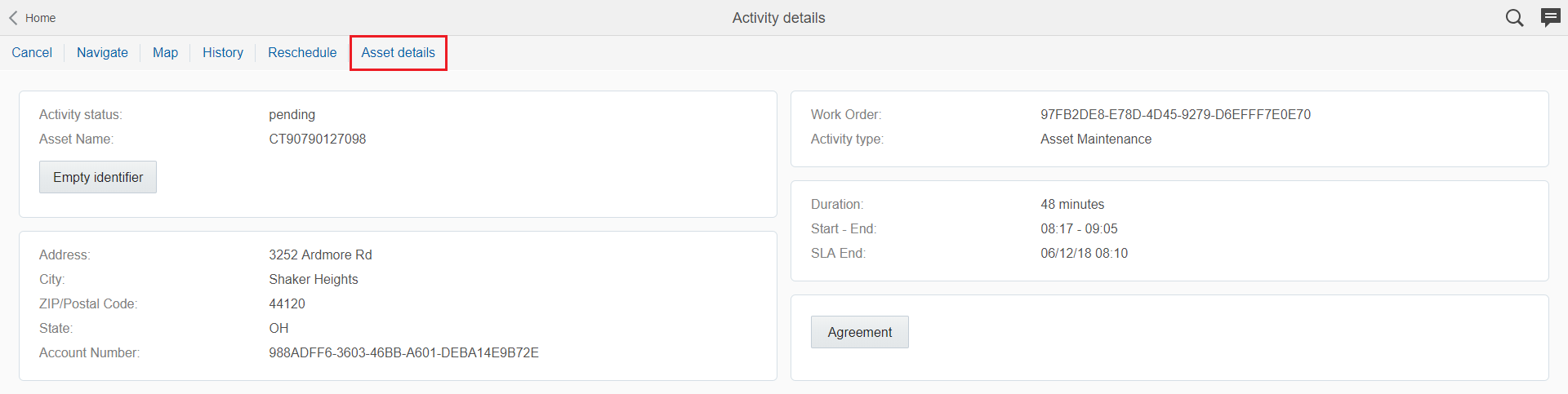Open the Map view
This screenshot has width=1568, height=394.
[165, 52]
